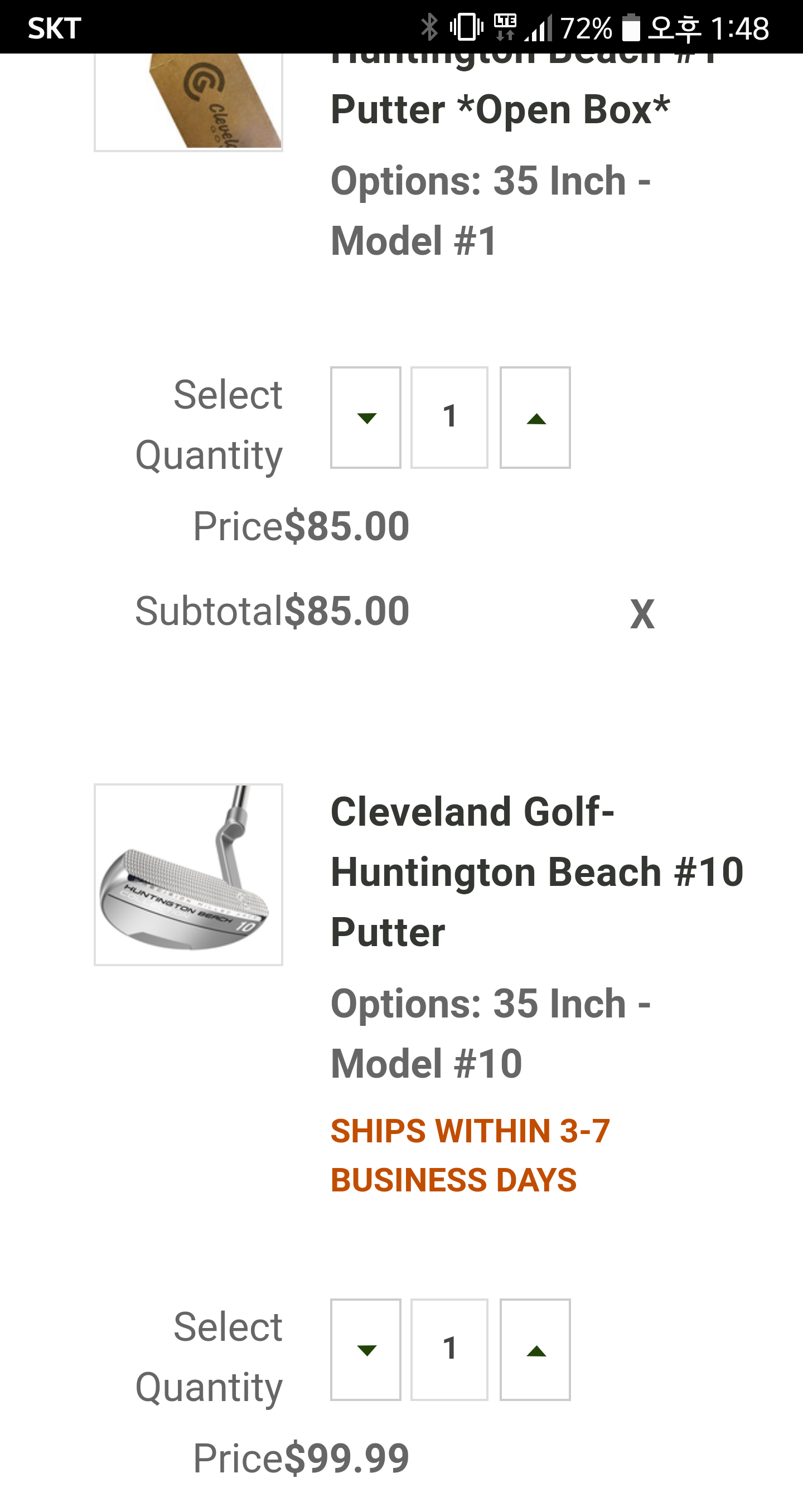Viewport: 803px width, 1512px height.
Task: Tap vibrate mode icon in status bar
Action: pyautogui.click(x=467, y=27)
